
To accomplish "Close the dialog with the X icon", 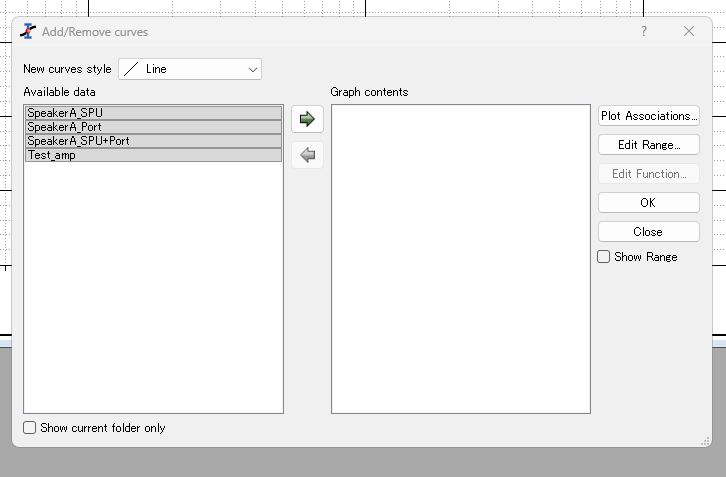I will pyautogui.click(x=689, y=31).
